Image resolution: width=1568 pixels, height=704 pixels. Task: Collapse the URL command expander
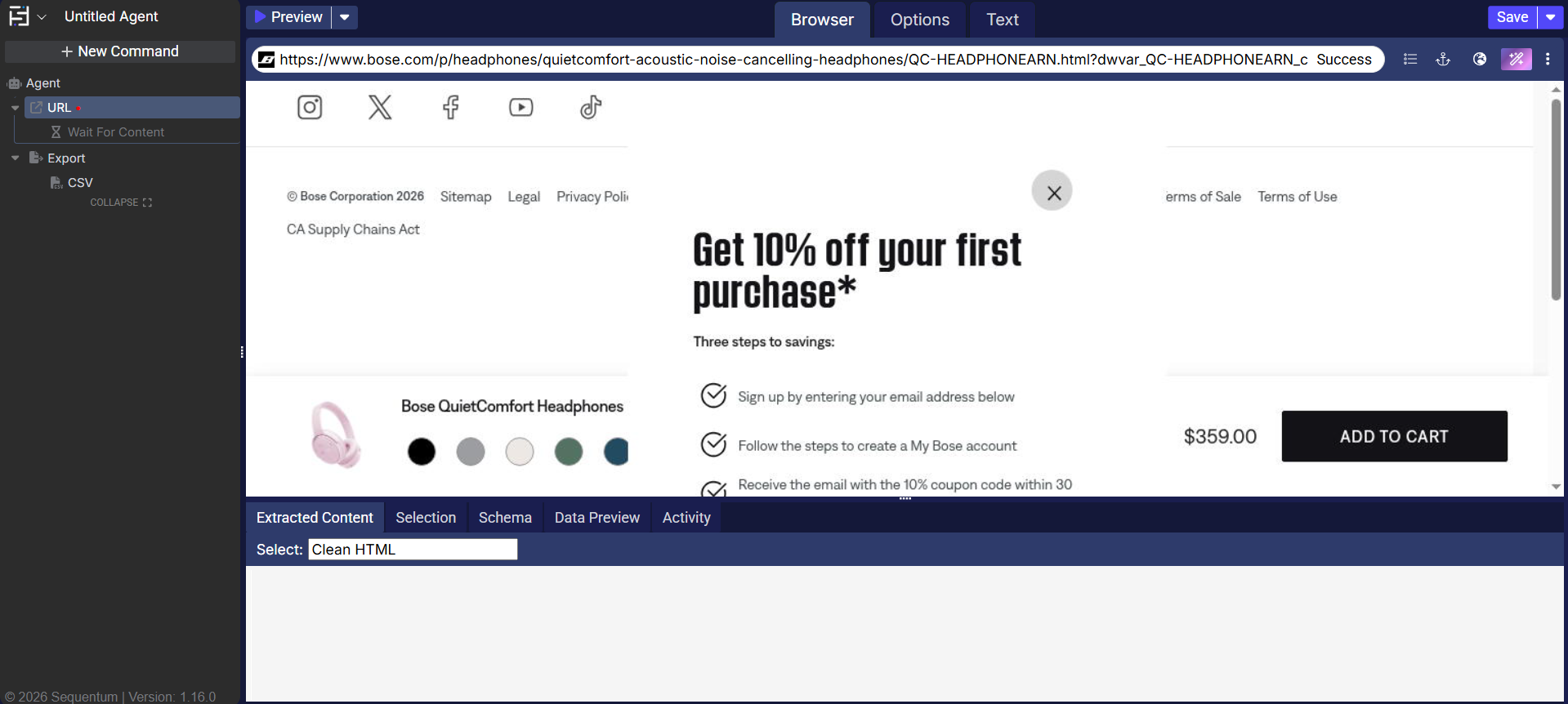tap(15, 108)
